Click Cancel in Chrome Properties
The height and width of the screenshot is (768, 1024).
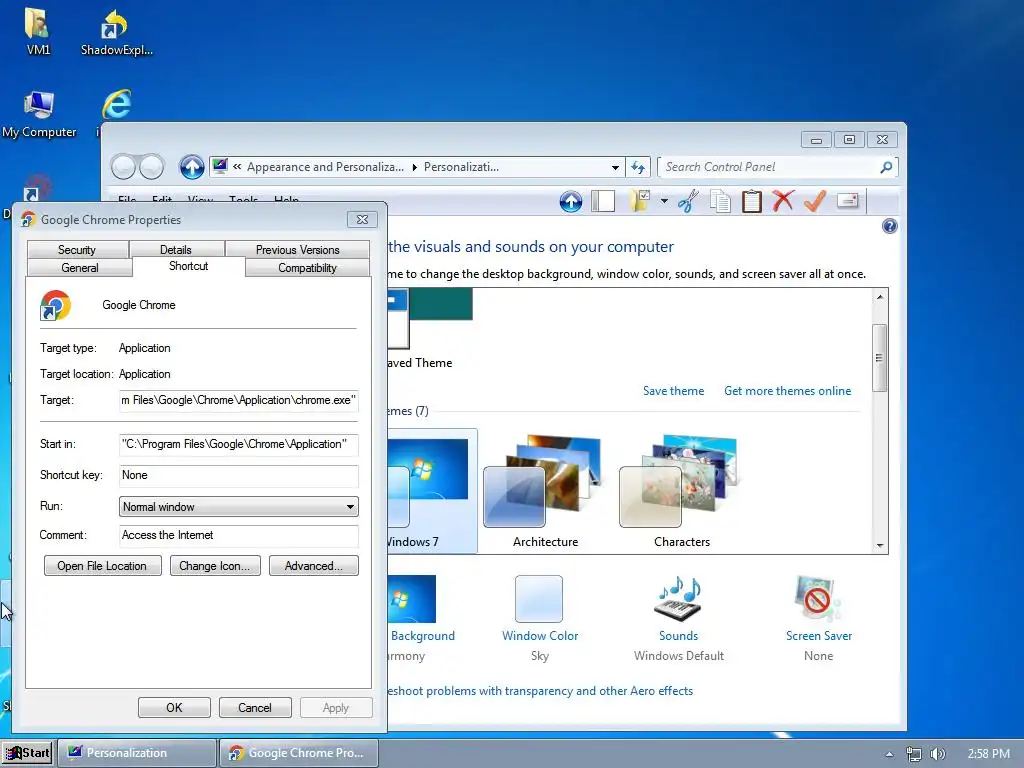pyautogui.click(x=255, y=707)
